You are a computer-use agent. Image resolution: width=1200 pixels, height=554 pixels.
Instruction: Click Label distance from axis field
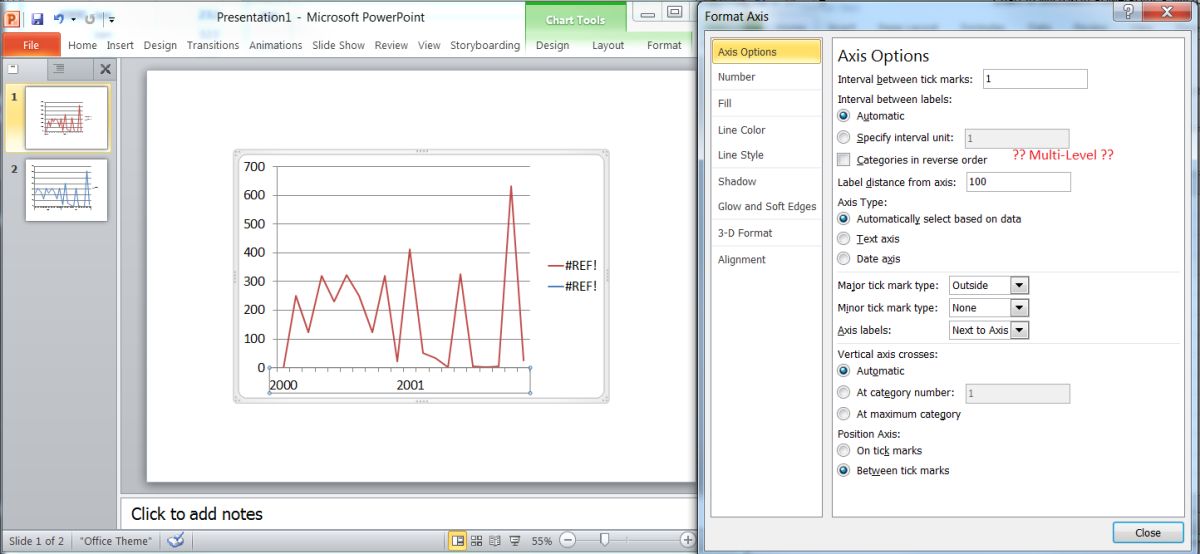point(1017,182)
